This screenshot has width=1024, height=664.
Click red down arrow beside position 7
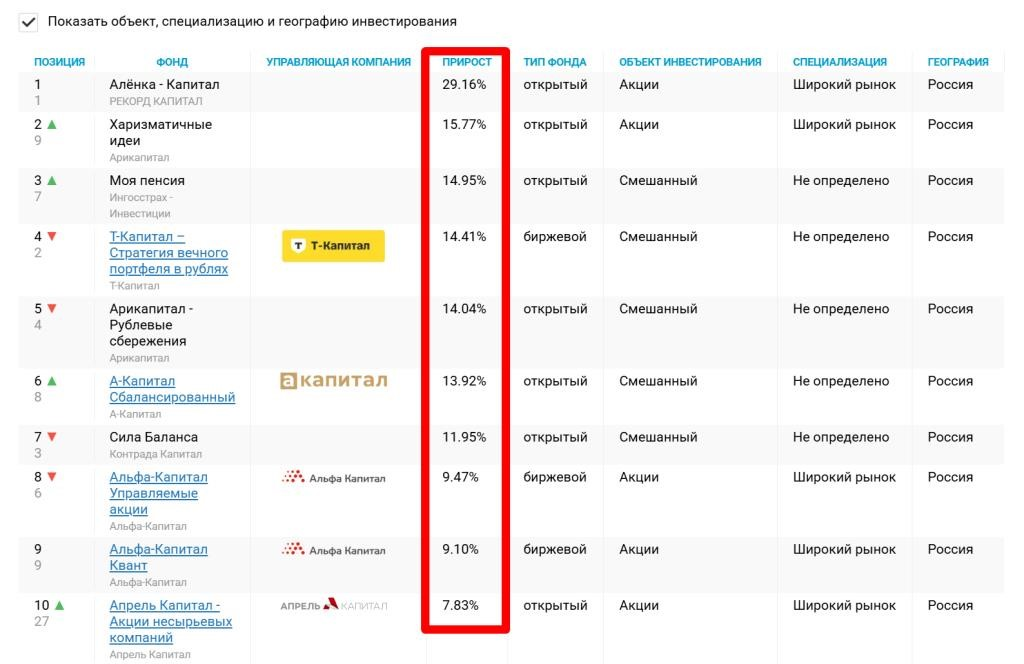coord(52,437)
